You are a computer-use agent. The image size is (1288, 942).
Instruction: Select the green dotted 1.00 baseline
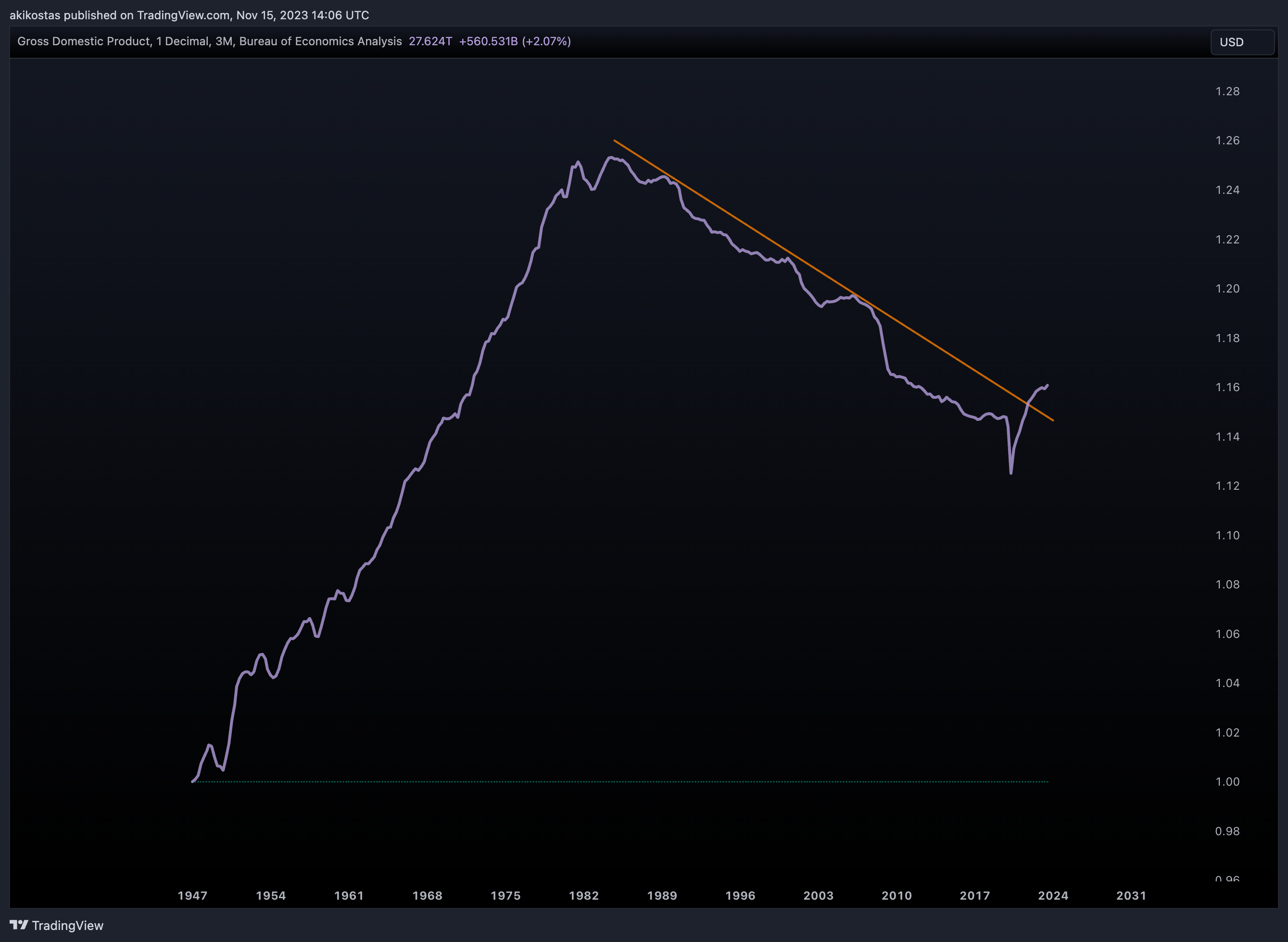620,782
